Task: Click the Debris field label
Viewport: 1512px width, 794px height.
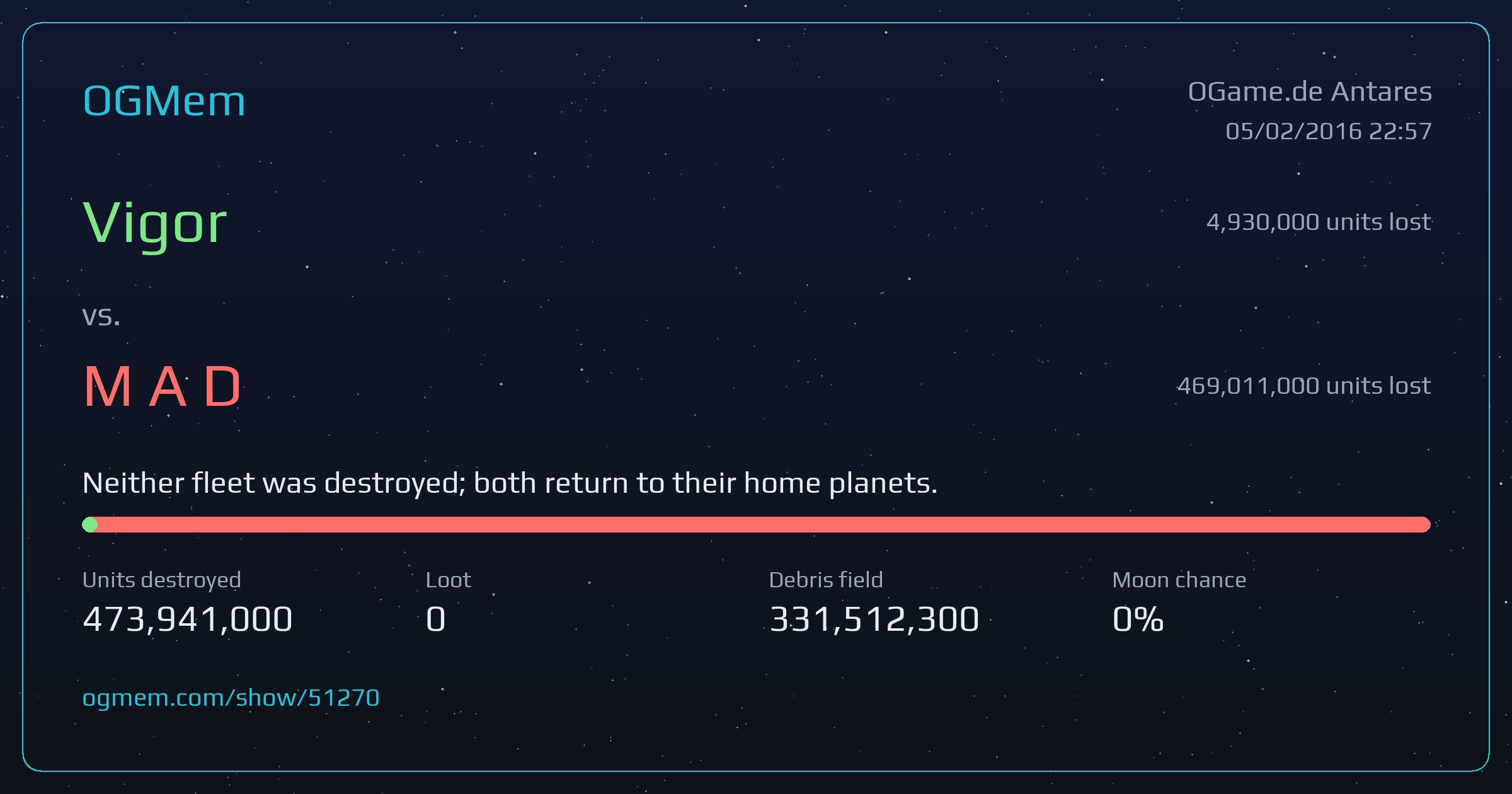Action: pyautogui.click(x=826, y=580)
